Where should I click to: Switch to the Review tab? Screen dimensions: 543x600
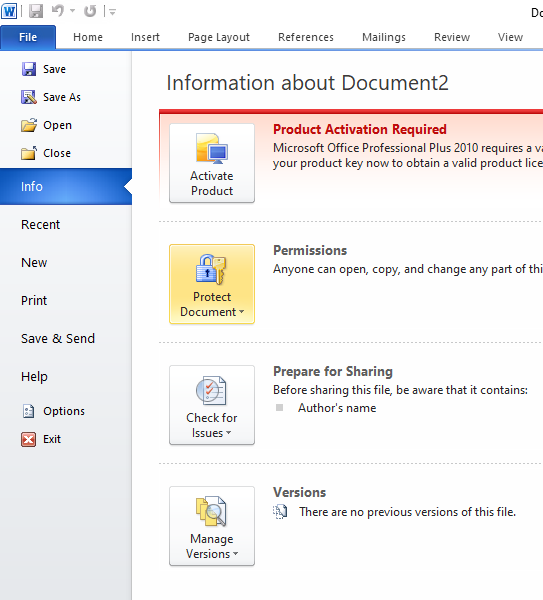click(452, 37)
